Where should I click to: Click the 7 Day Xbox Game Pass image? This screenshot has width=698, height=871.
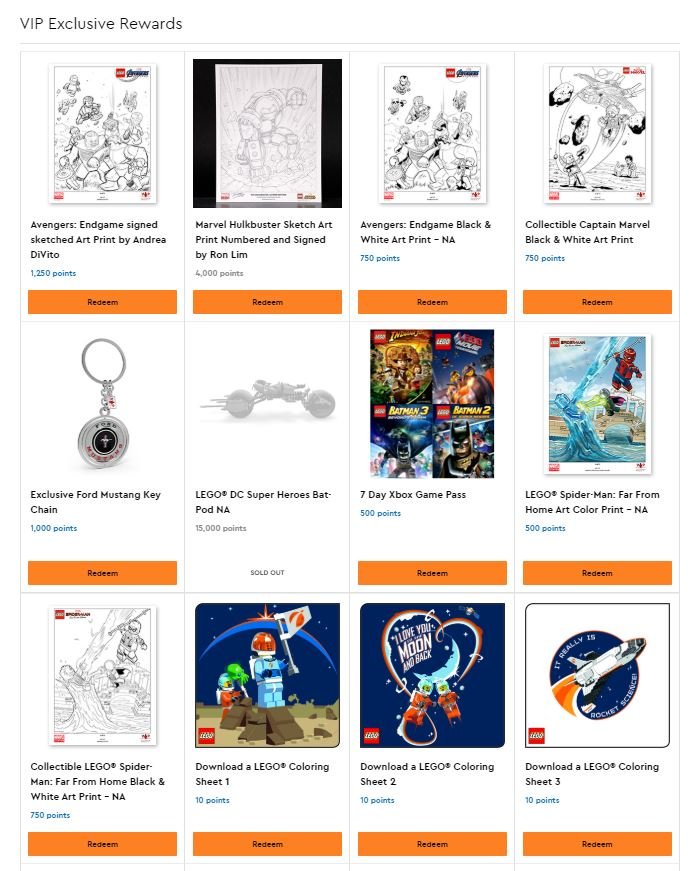[432, 404]
